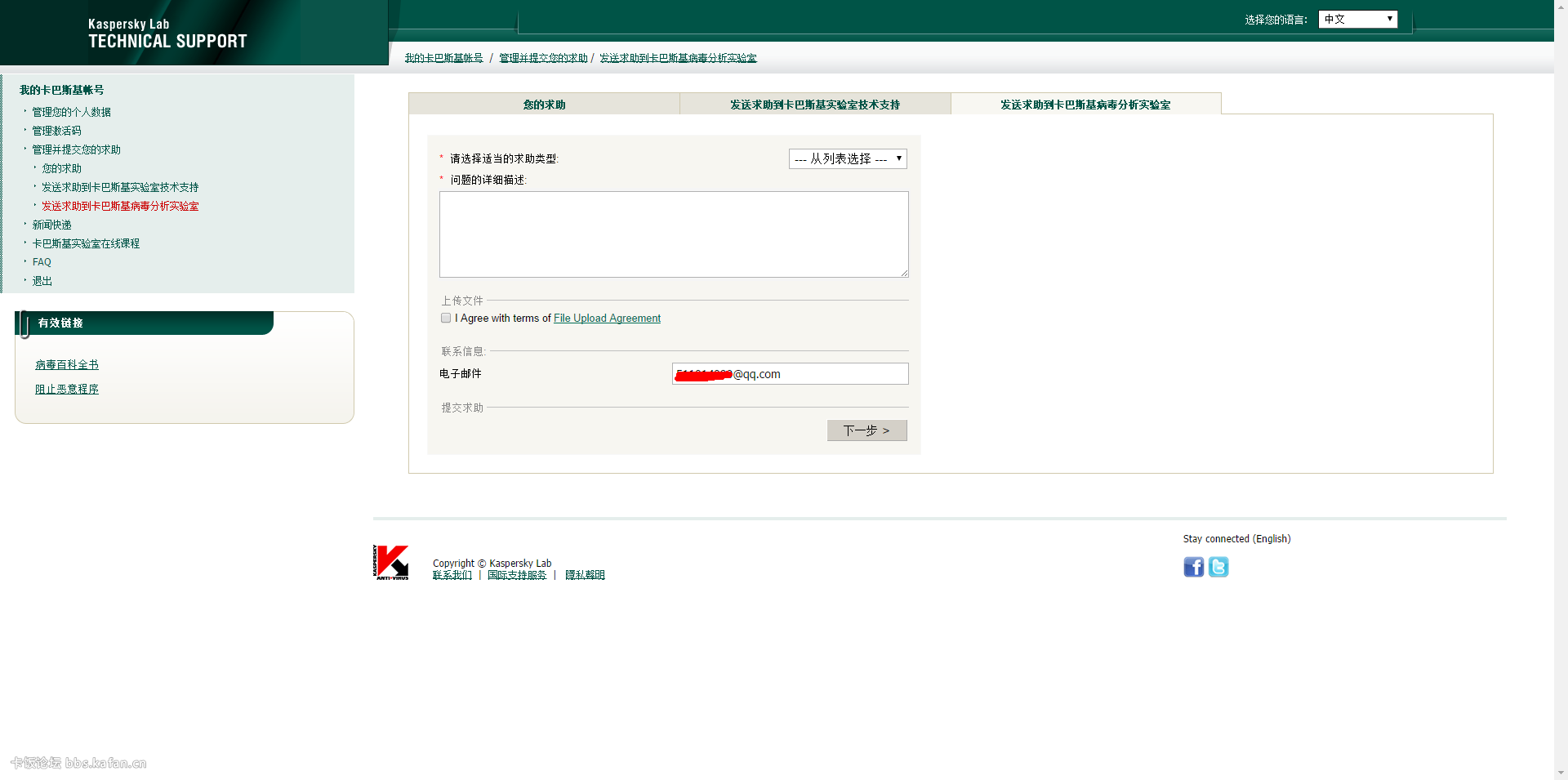The height and width of the screenshot is (780, 1568).
Task: Click the page scrollbar down arrow
Action: pyautogui.click(x=1561, y=773)
